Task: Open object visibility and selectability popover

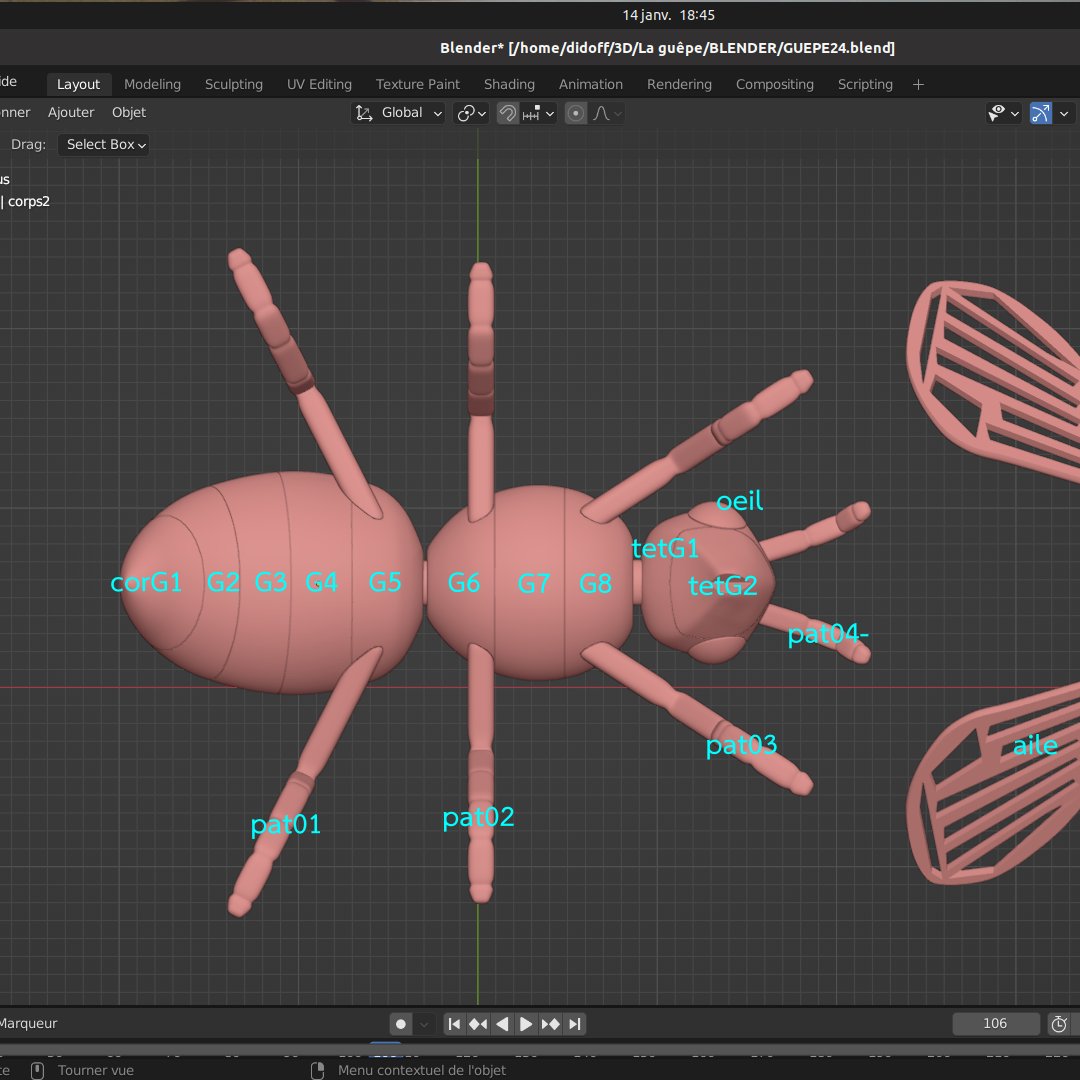Action: click(x=1003, y=113)
